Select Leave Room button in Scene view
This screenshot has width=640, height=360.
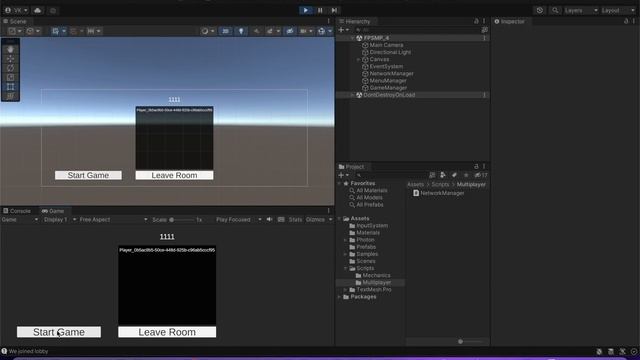point(174,175)
